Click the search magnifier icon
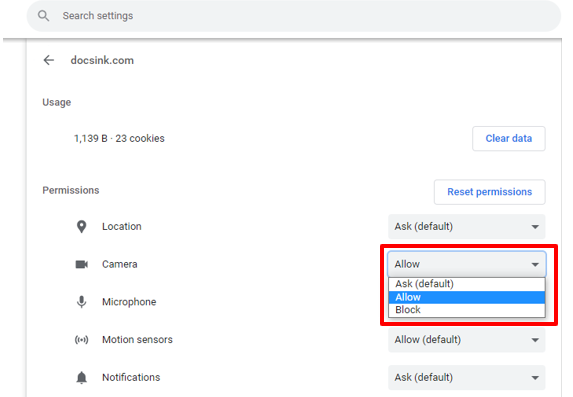This screenshot has height=397, width=573. coord(43,16)
